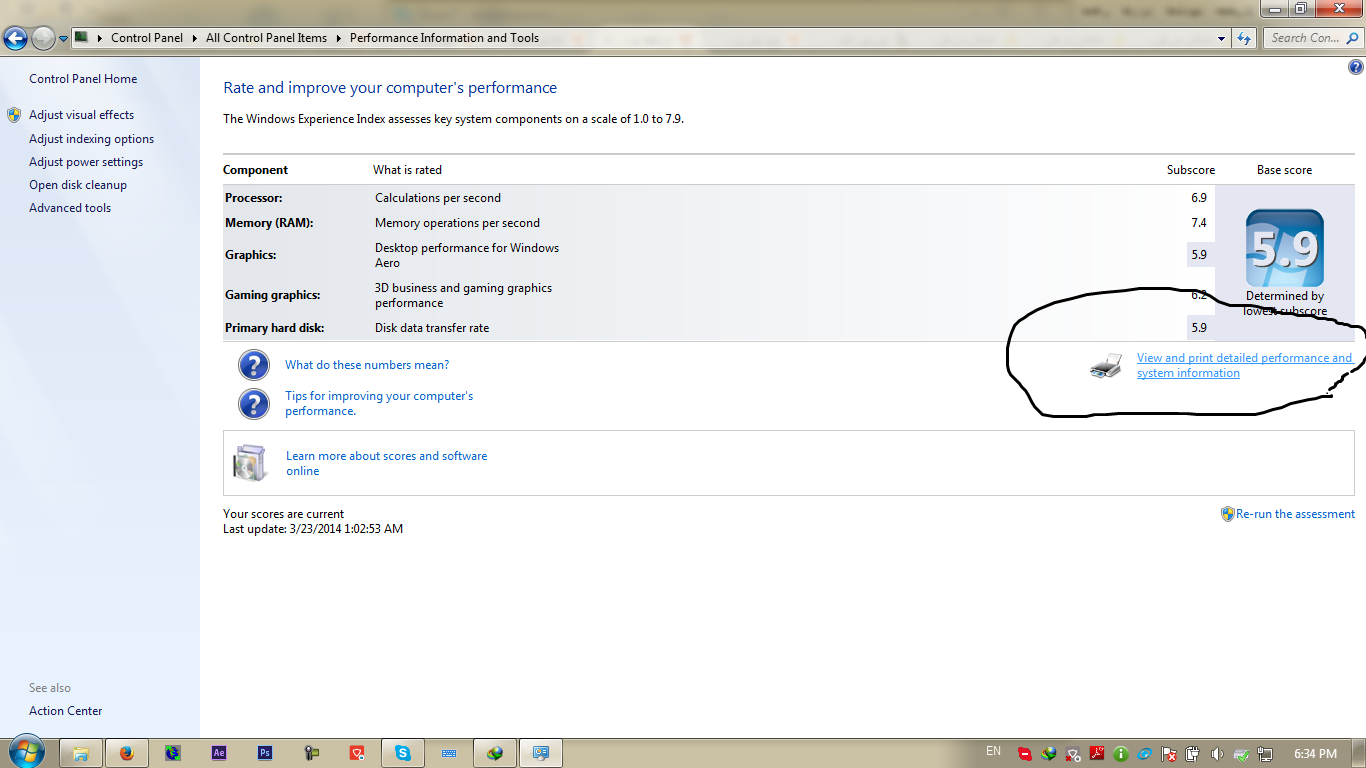Switch to Internet Download Manager taskbar button
Screen dimensions: 1366x768
(495, 753)
